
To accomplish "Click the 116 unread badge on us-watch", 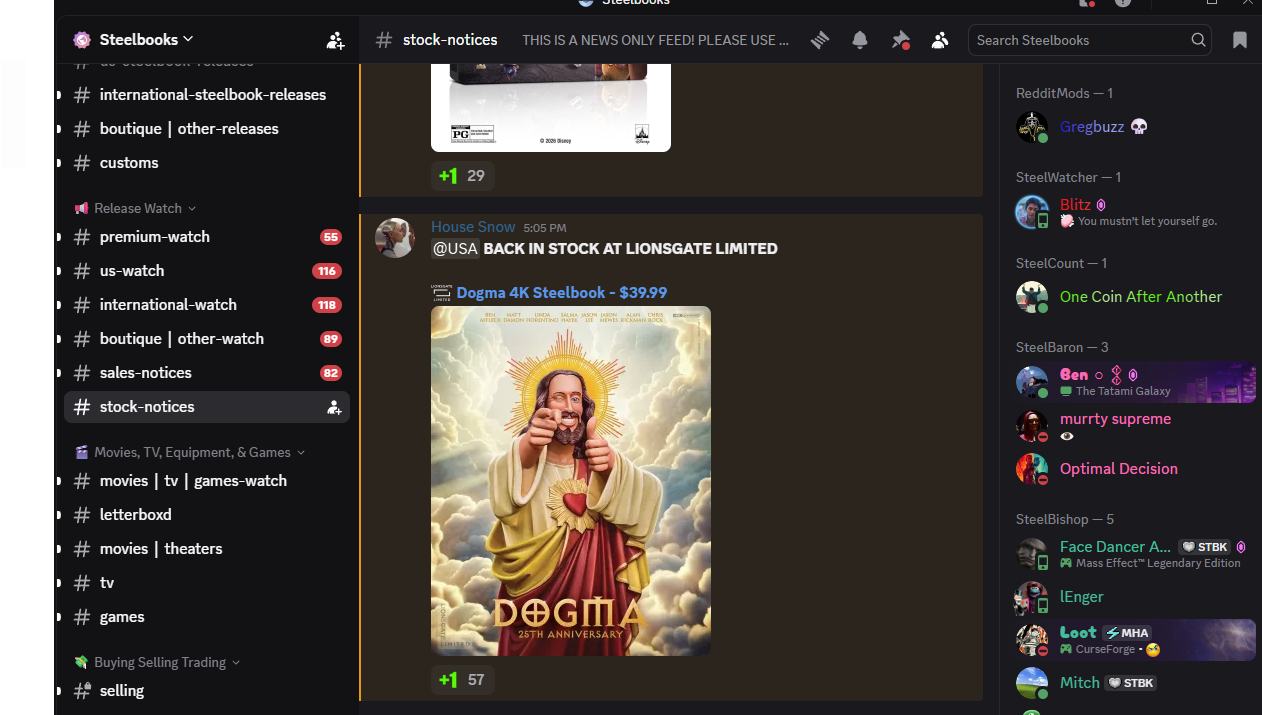I will 327,271.
